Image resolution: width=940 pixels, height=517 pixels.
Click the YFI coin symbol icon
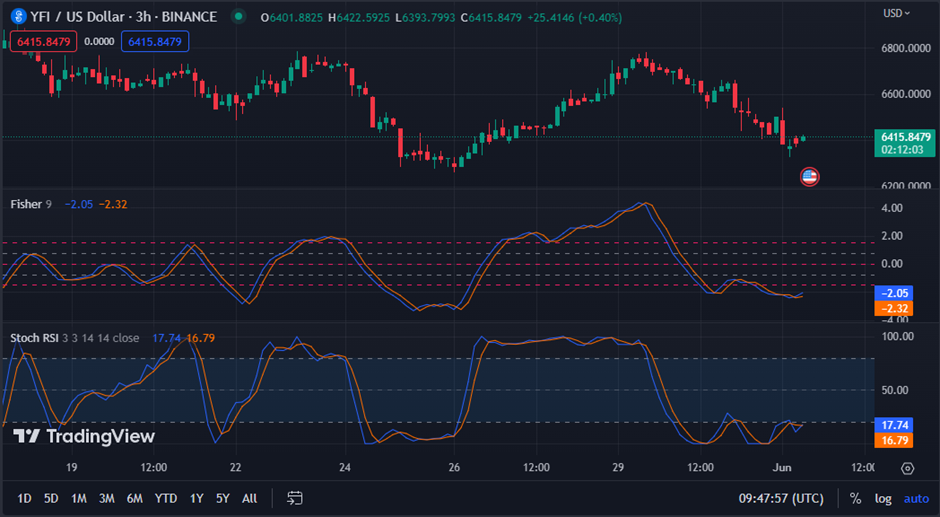[13, 17]
